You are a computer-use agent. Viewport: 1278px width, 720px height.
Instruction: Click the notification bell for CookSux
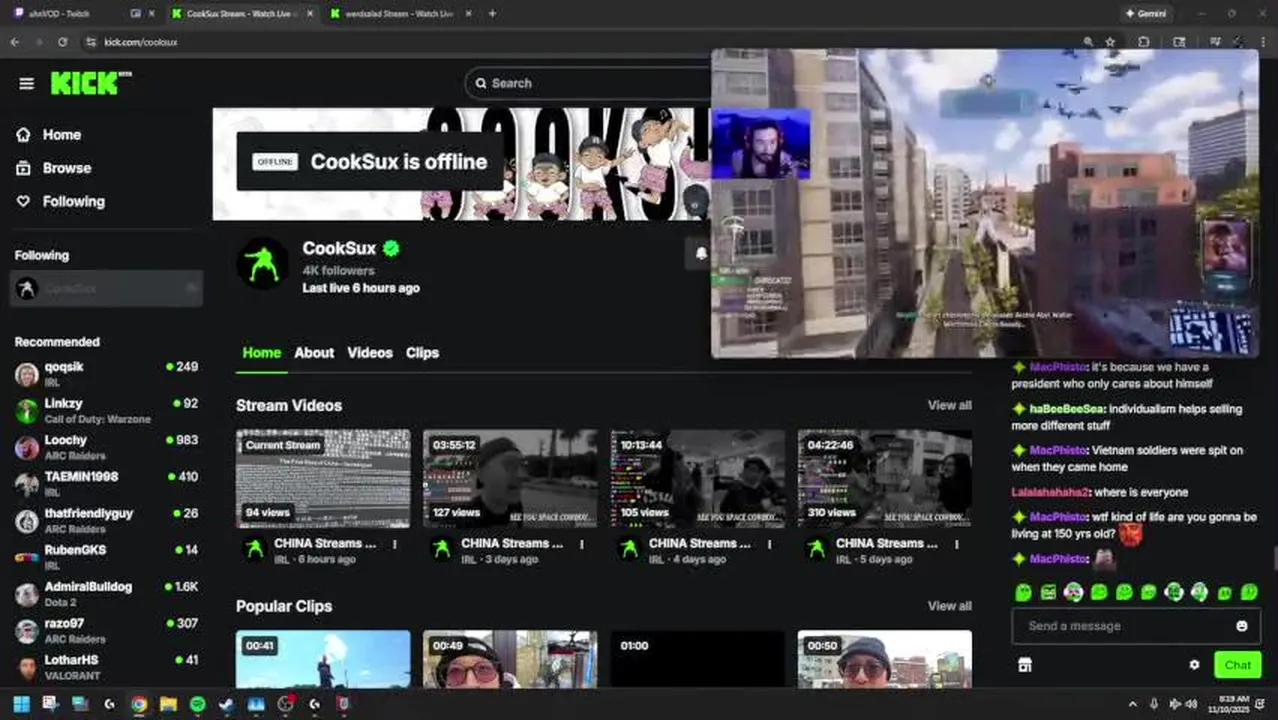tap(700, 254)
